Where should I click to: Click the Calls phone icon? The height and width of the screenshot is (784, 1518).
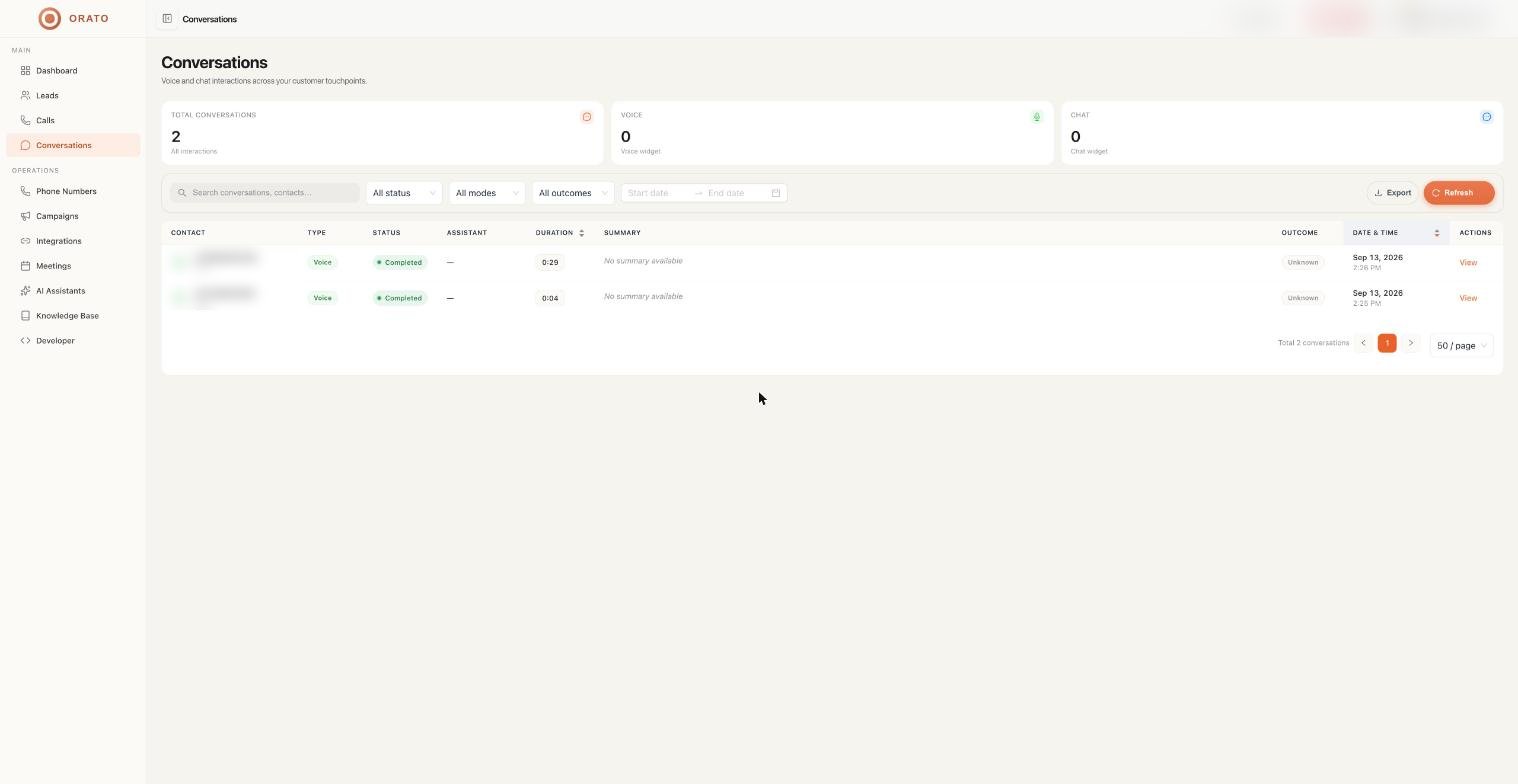tap(25, 121)
